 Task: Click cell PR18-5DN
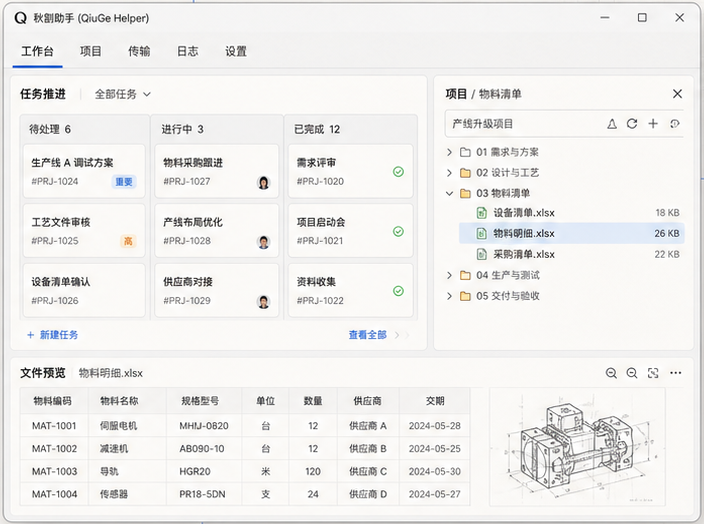[x=202, y=494]
